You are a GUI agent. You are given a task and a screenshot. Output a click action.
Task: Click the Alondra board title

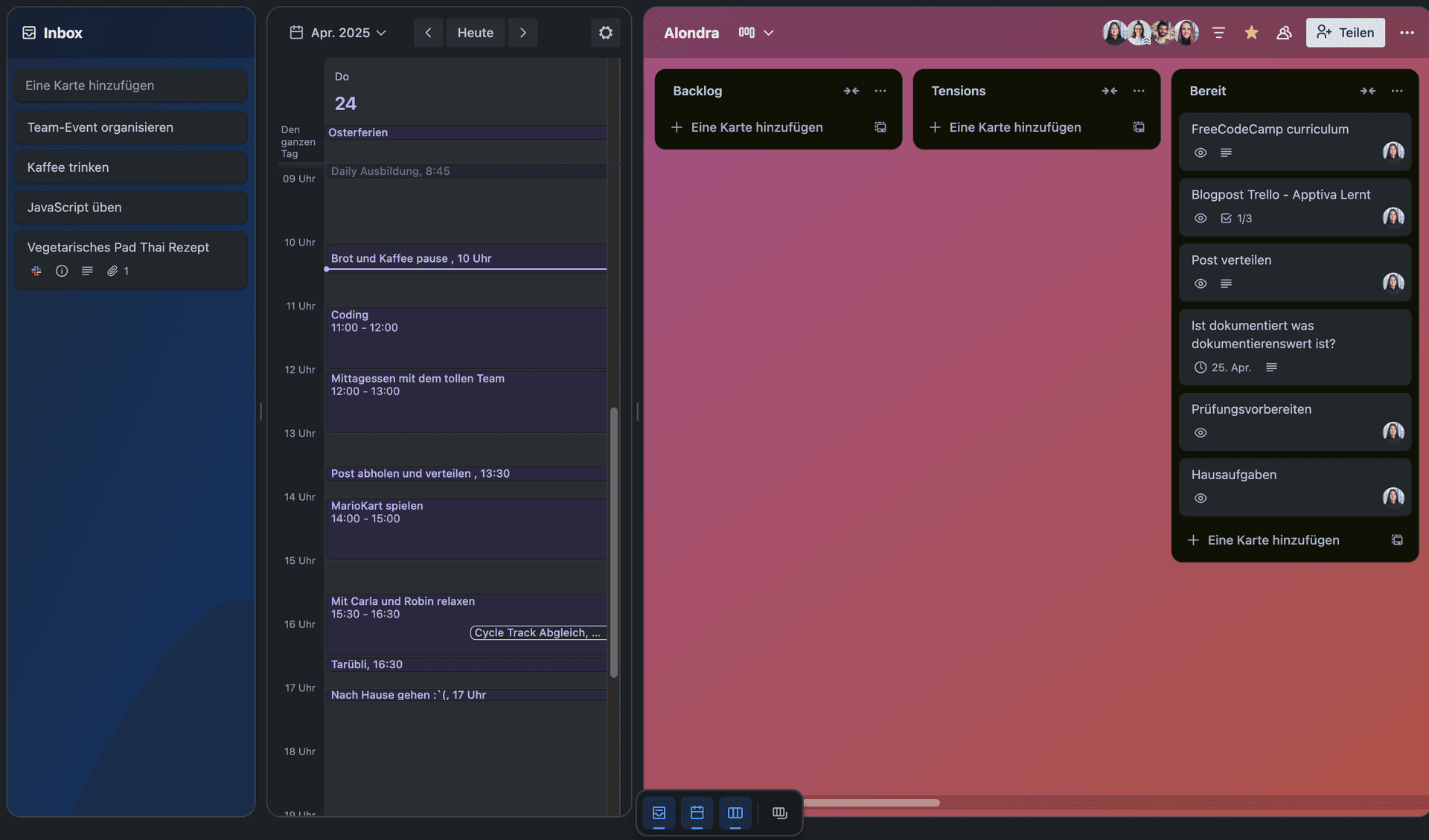click(691, 33)
